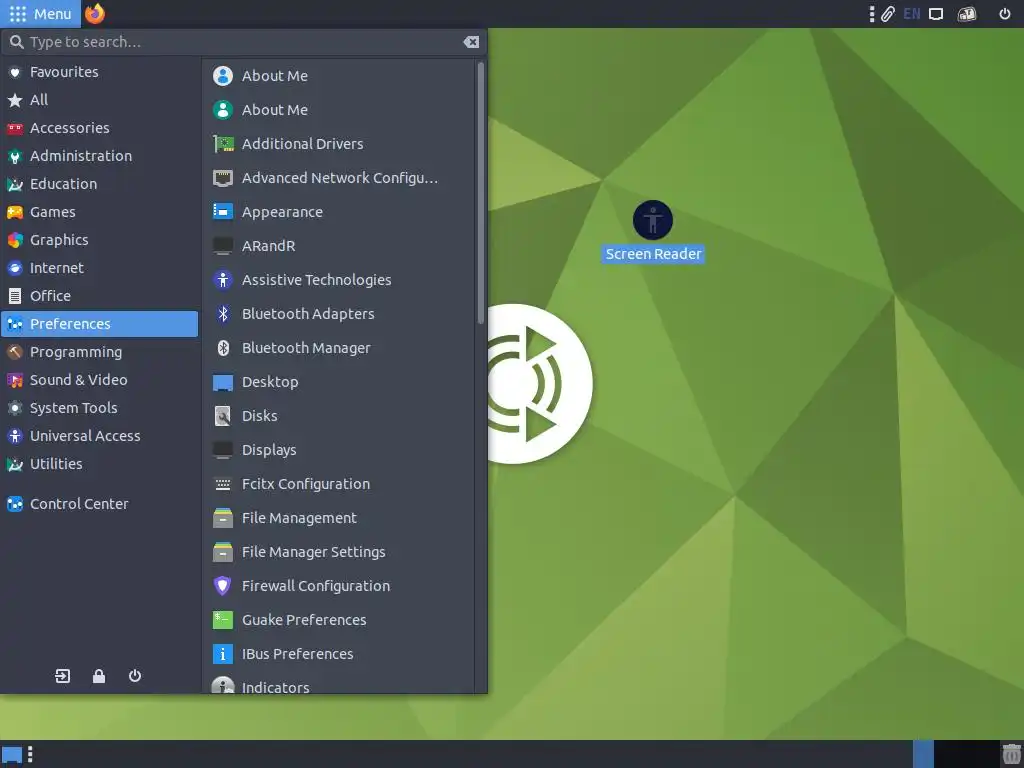Open Advanced Network Configuration
The height and width of the screenshot is (768, 1024).
point(340,178)
